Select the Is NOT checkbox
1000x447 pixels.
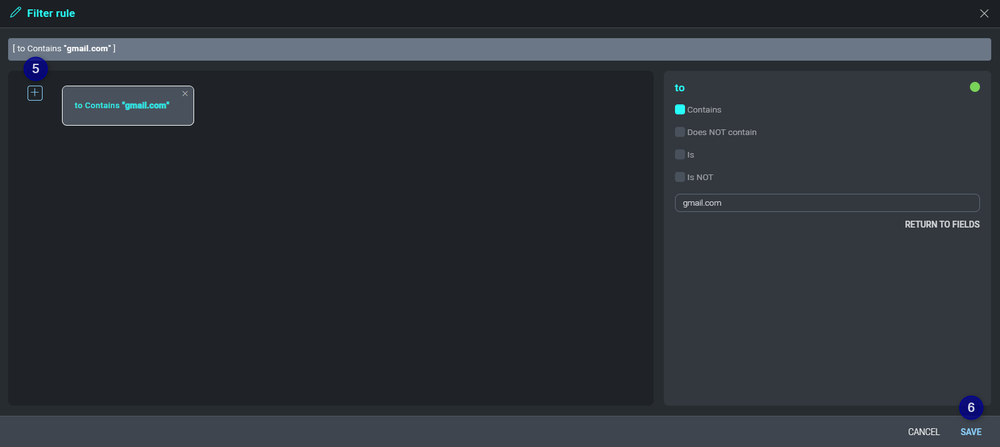680,177
